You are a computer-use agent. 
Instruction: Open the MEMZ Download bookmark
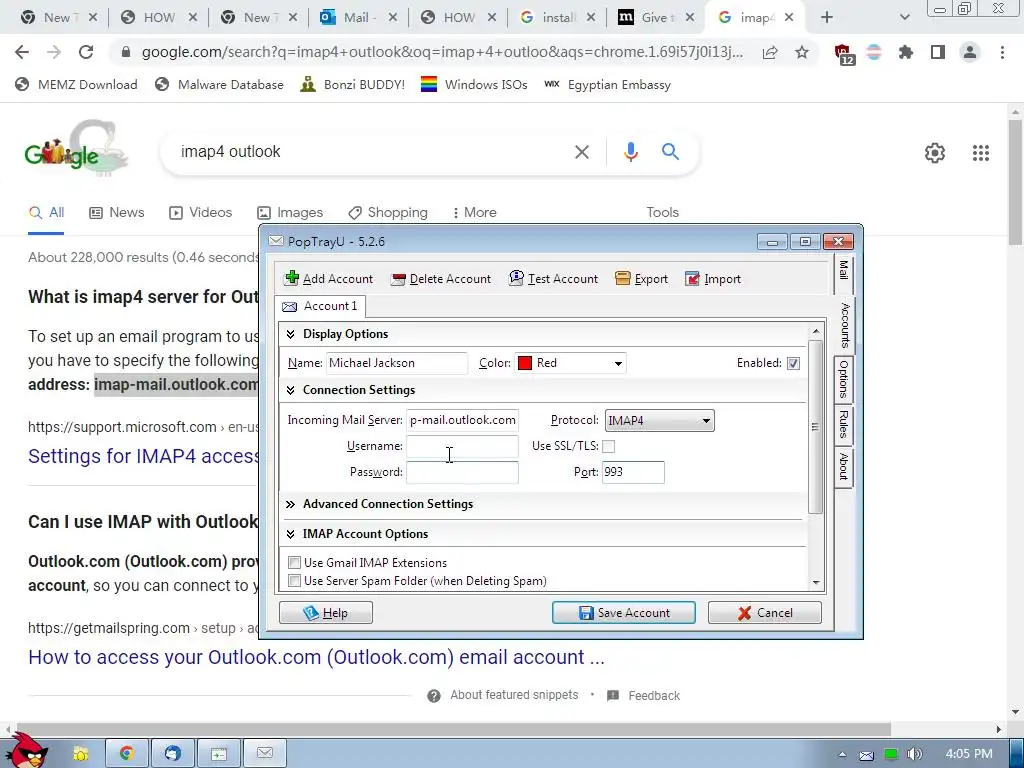pyautogui.click(x=76, y=85)
